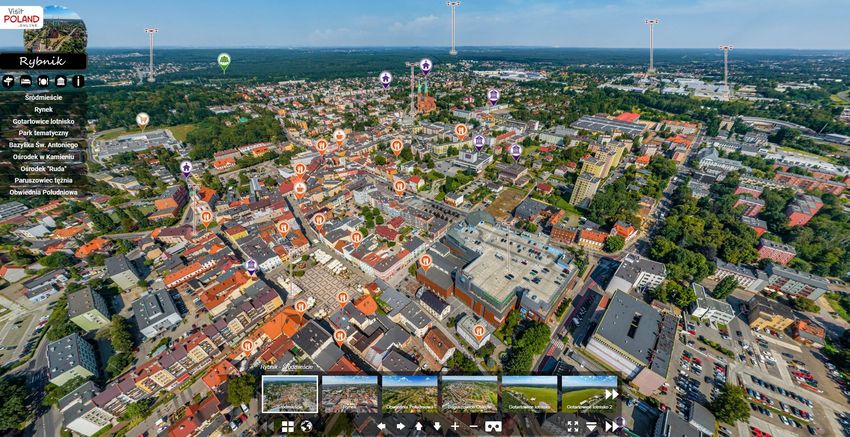Enable VR headset mode
Screen dimensions: 850x437
(492, 427)
